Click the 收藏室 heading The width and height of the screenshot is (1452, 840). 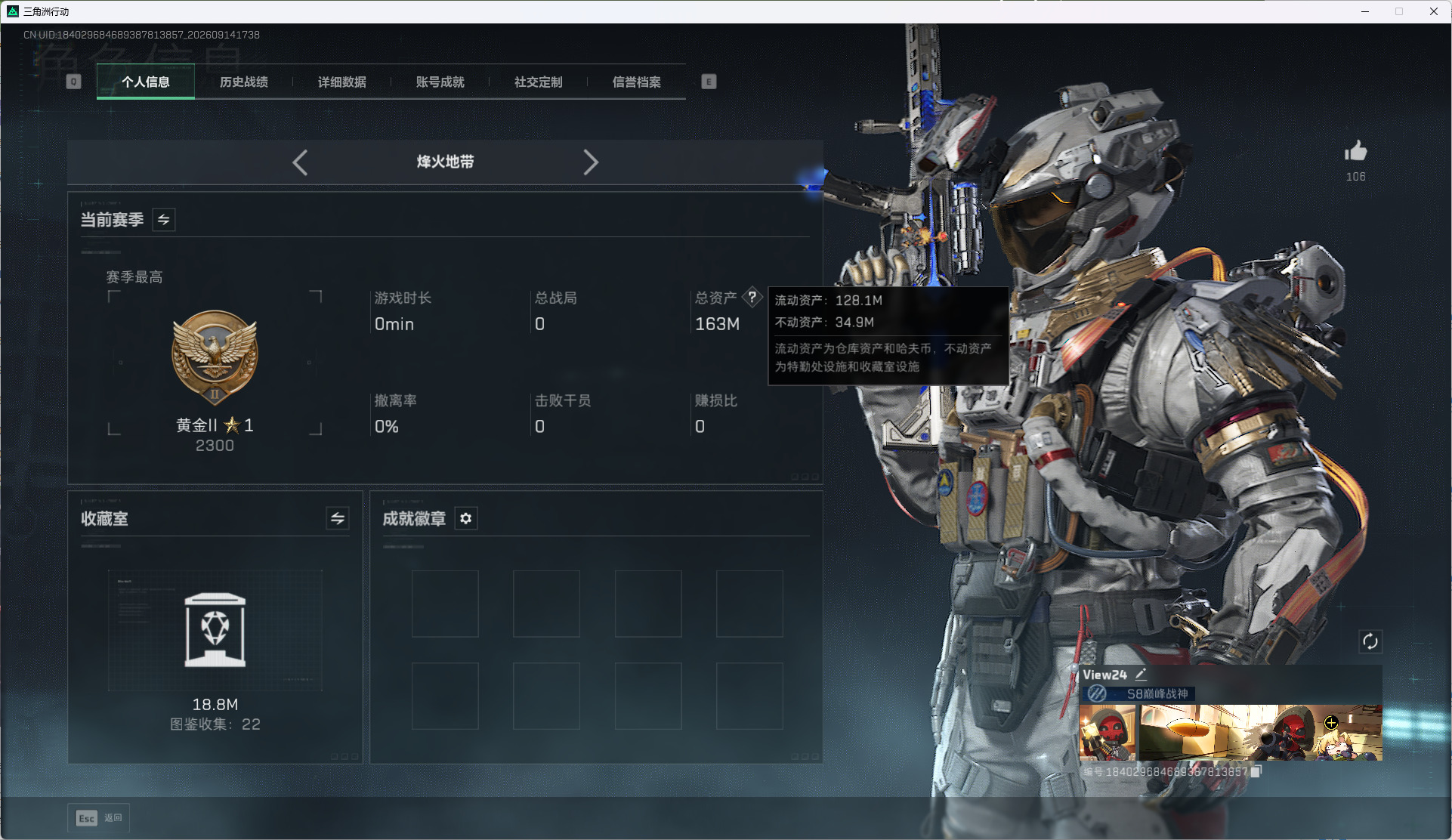point(104,518)
